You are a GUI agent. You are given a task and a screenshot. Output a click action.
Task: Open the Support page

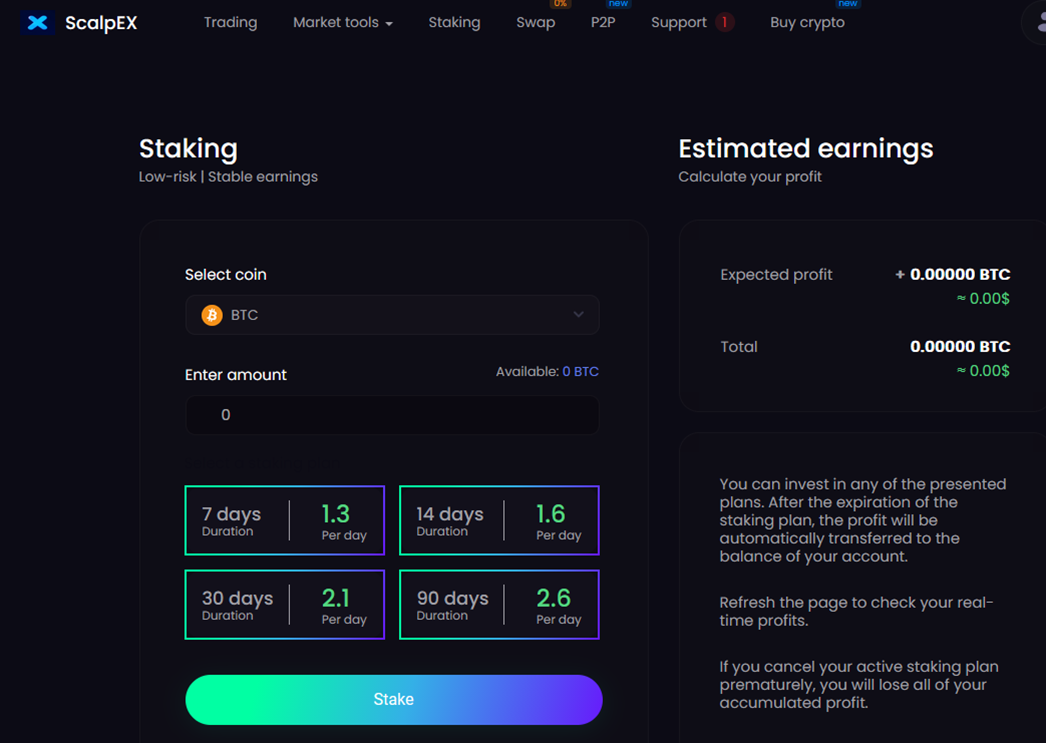678,23
